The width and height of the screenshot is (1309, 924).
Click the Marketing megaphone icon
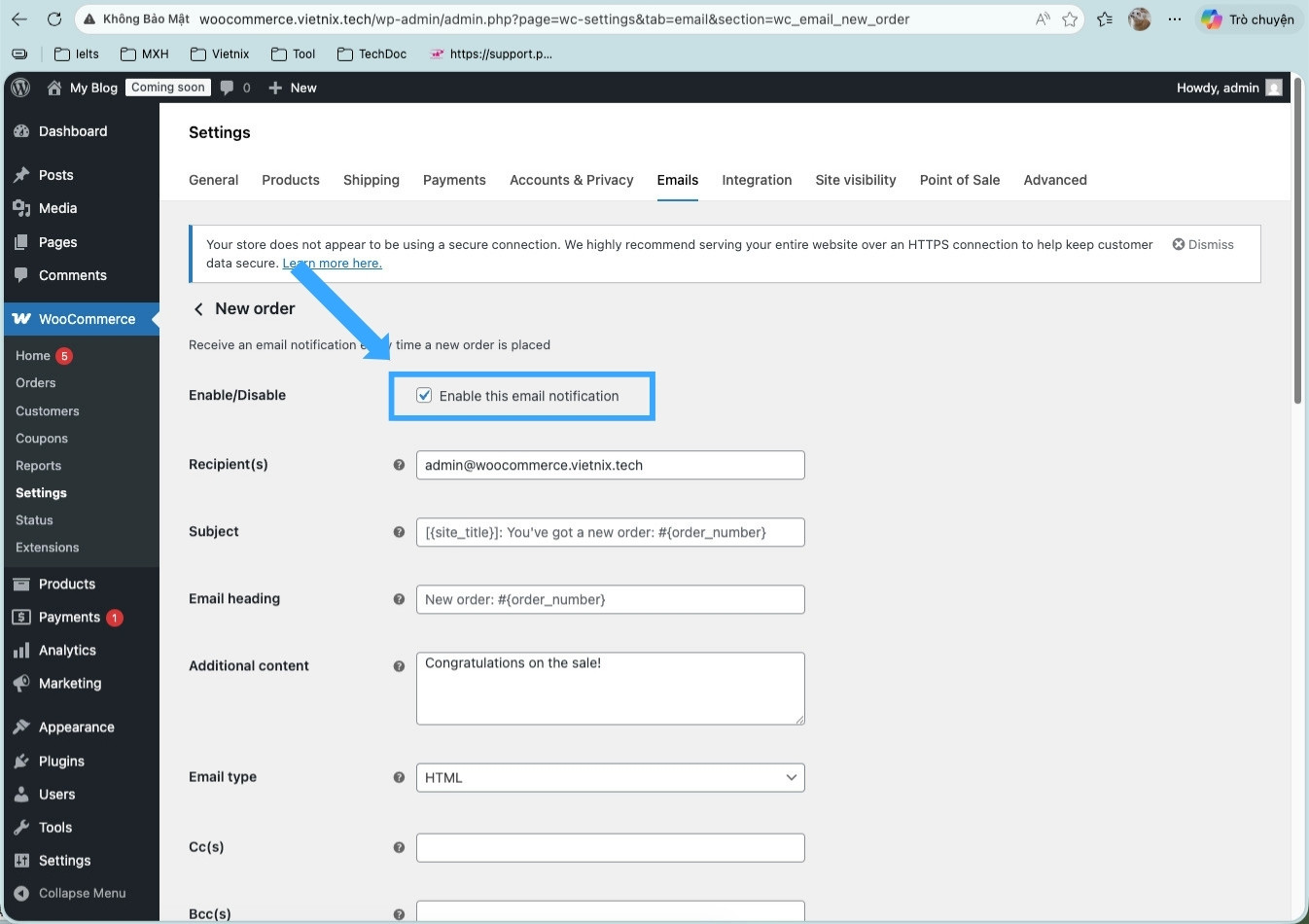click(x=21, y=683)
